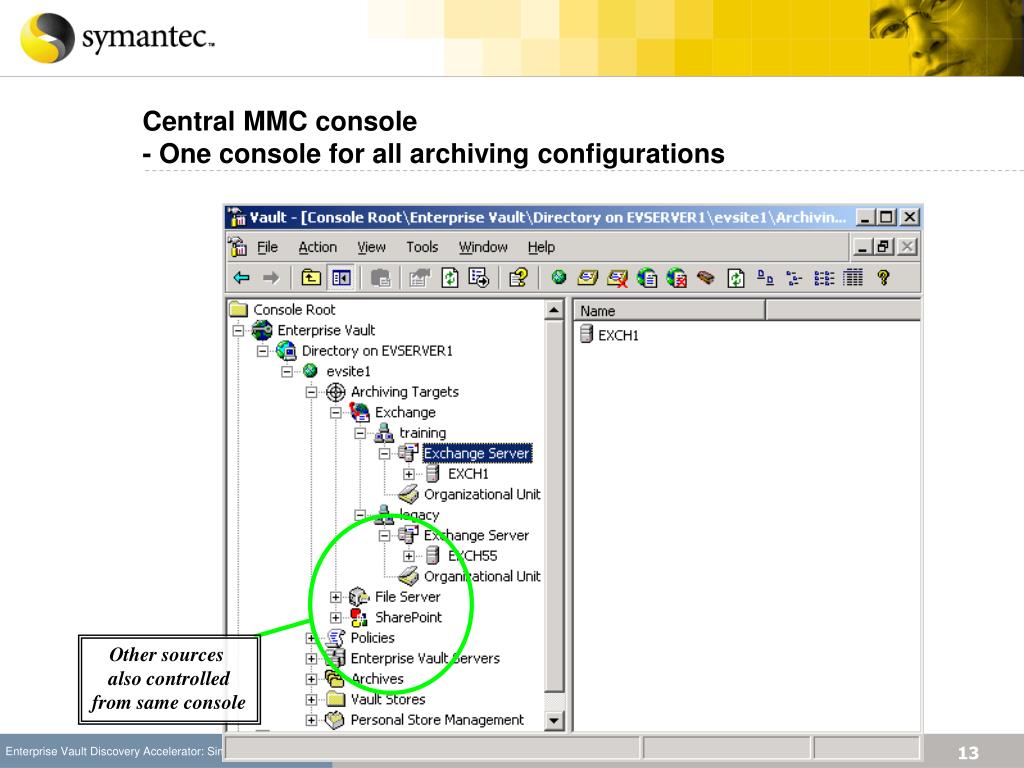Select the Exchange tree item

tap(405, 413)
